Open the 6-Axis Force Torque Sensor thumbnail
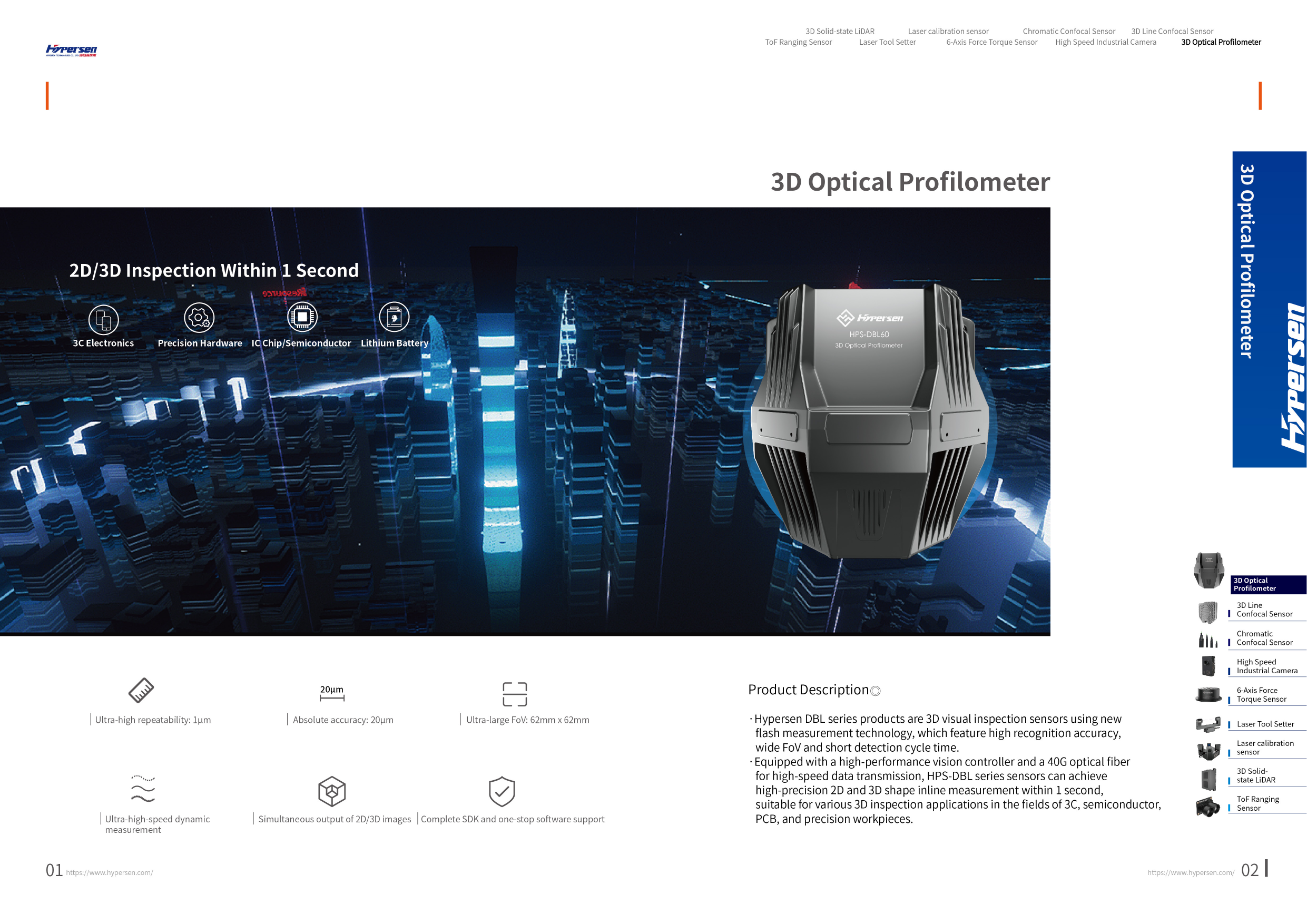1307x924 pixels. pos(1209,694)
